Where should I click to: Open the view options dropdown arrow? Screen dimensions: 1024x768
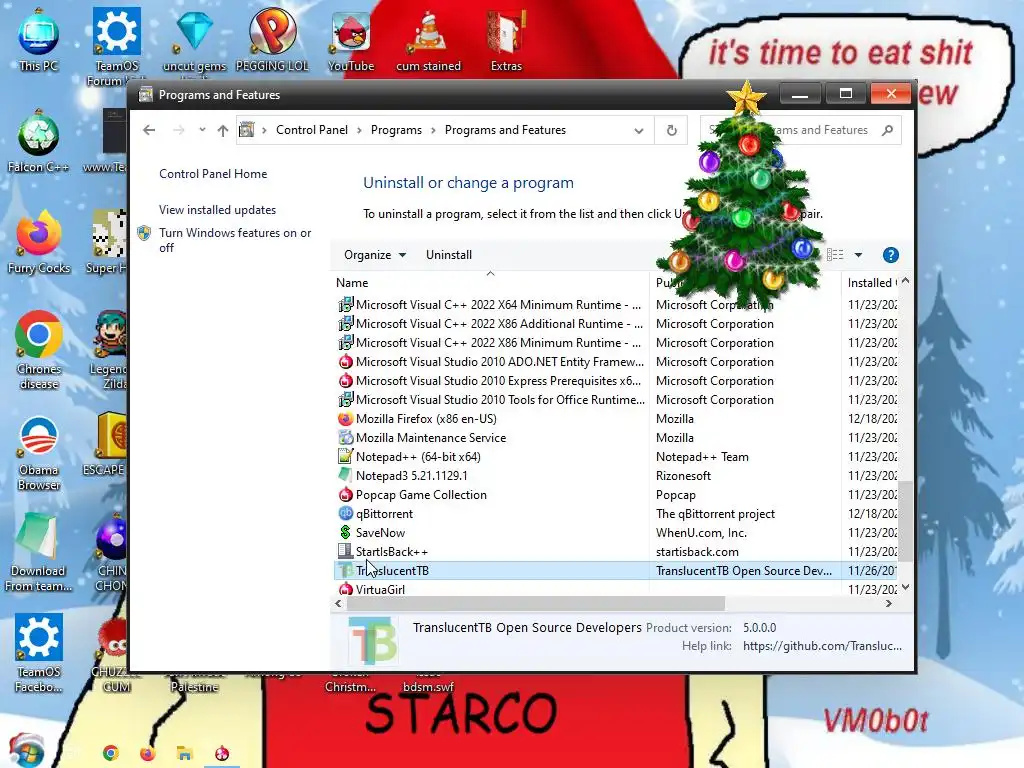pos(858,255)
